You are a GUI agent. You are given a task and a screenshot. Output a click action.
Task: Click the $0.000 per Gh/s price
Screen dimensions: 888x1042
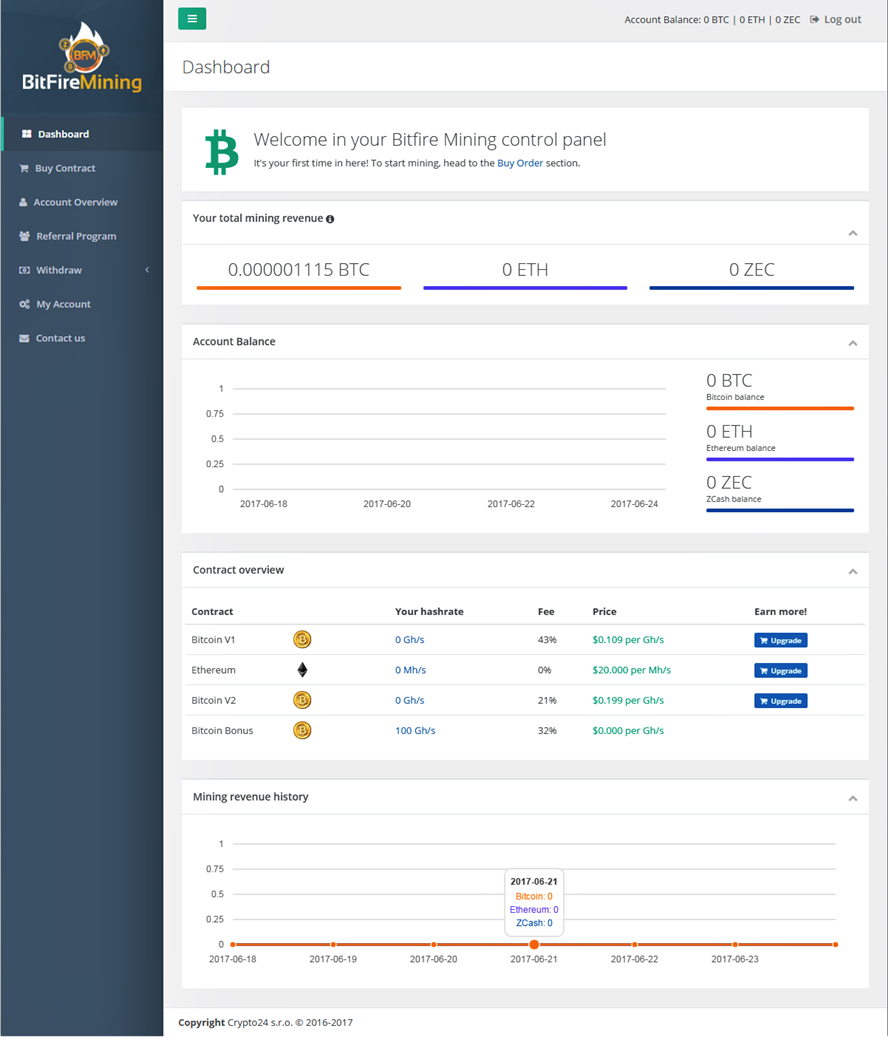628,730
